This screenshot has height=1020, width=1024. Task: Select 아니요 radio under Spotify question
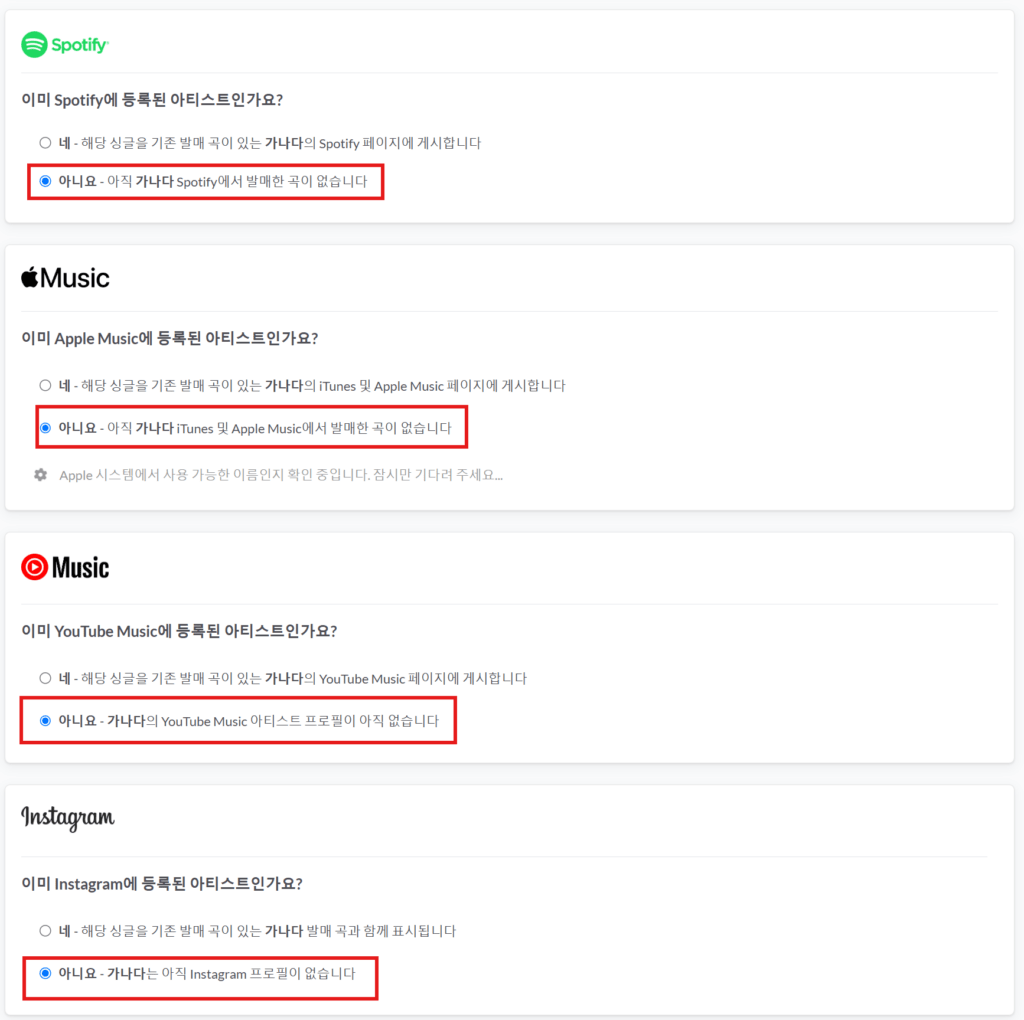click(x=45, y=181)
